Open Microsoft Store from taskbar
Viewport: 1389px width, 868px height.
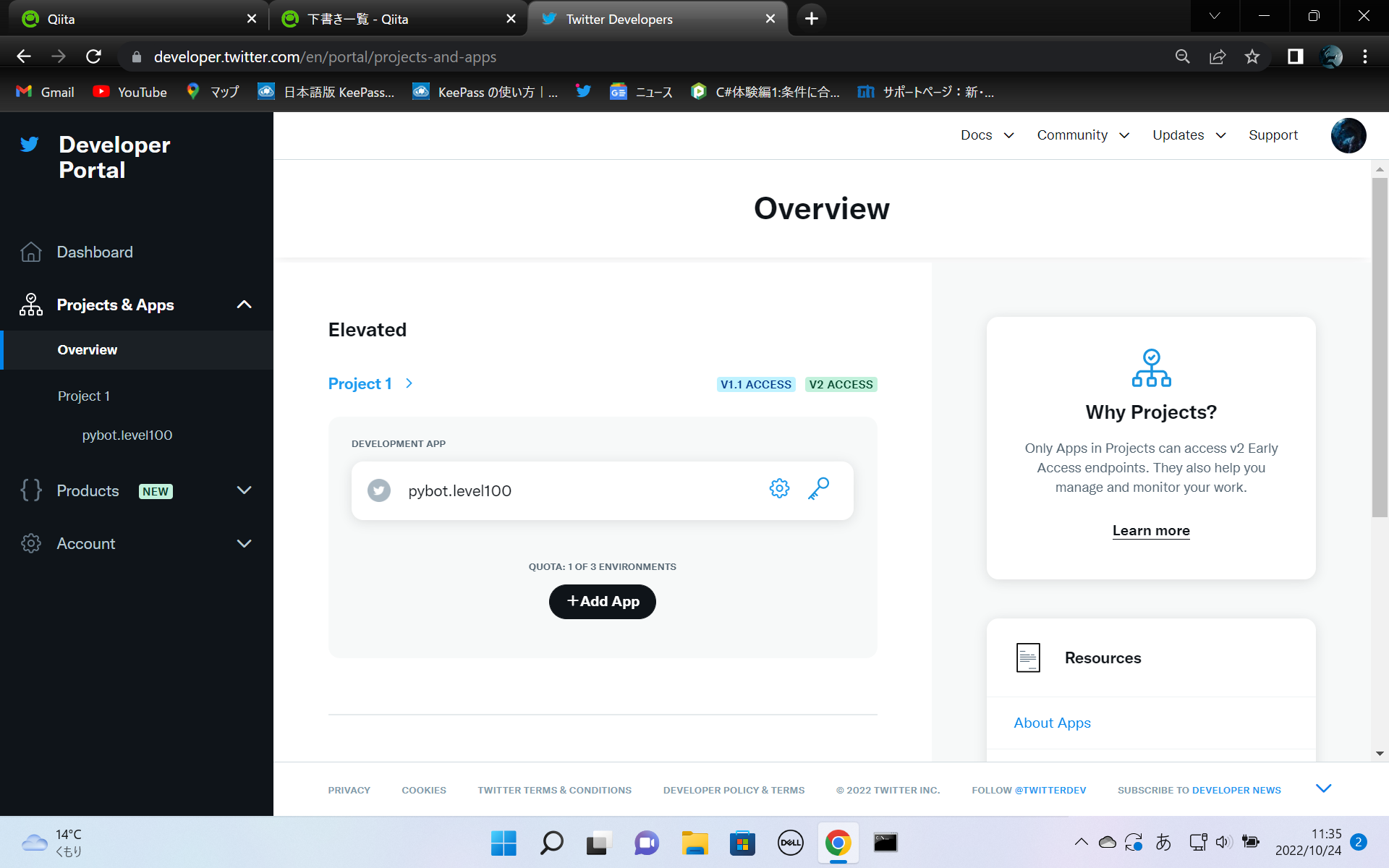[742, 843]
